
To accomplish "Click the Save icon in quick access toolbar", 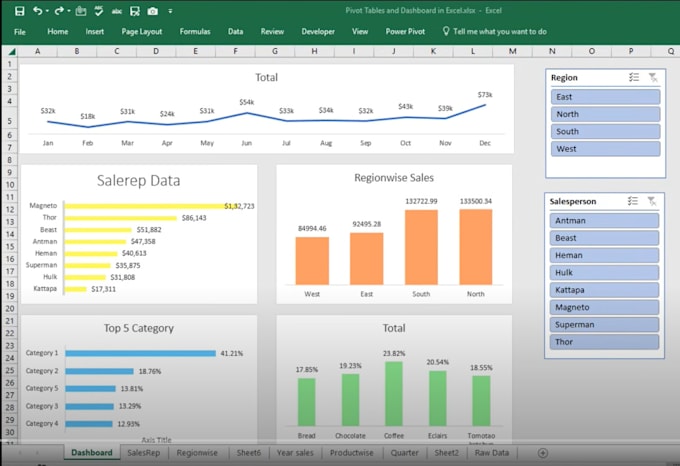I will (19, 11).
